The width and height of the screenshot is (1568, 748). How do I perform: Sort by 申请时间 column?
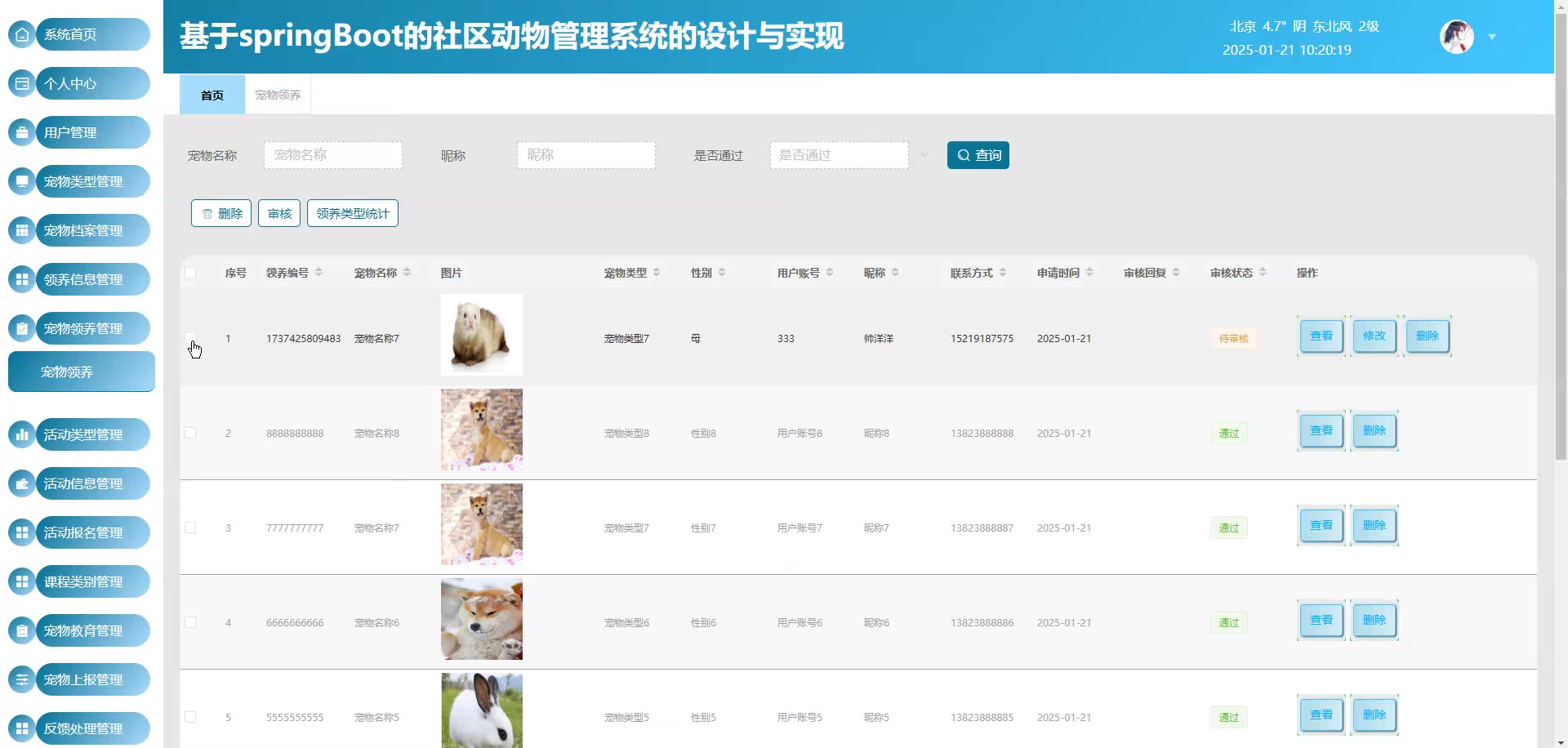1089,273
